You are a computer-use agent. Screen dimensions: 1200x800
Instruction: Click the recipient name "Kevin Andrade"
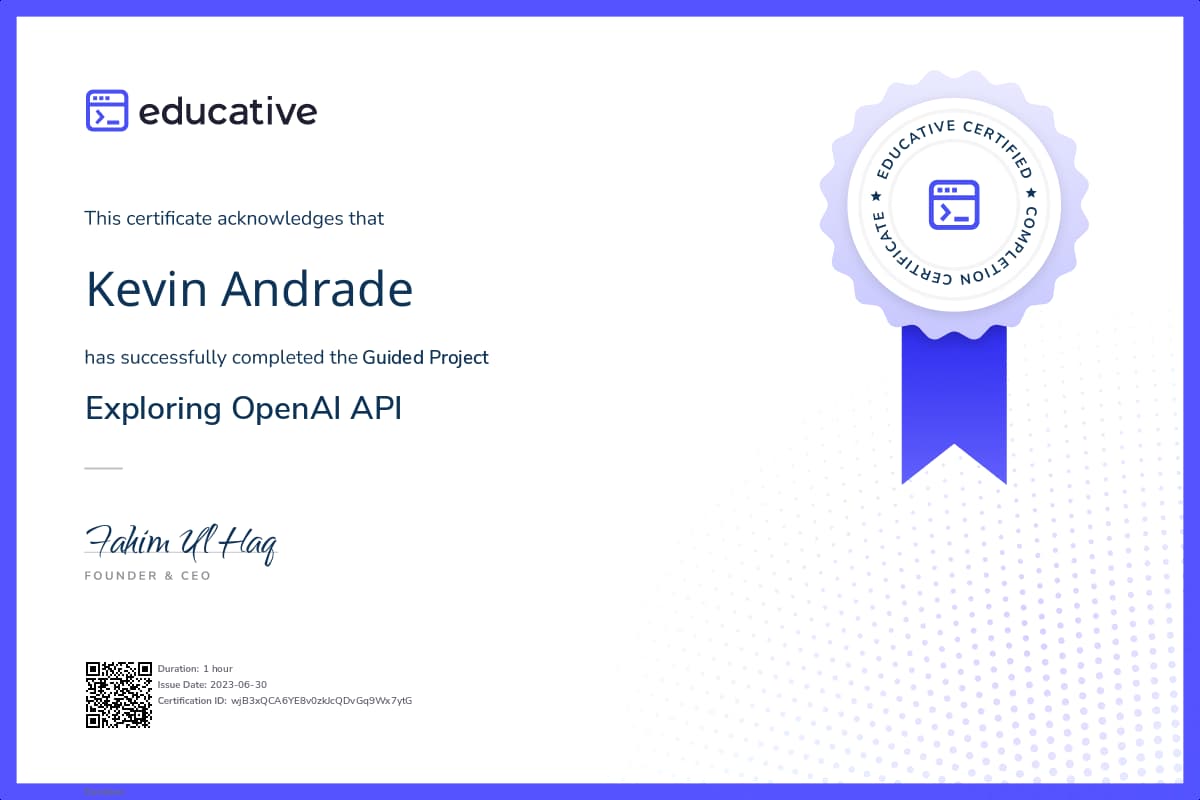249,289
